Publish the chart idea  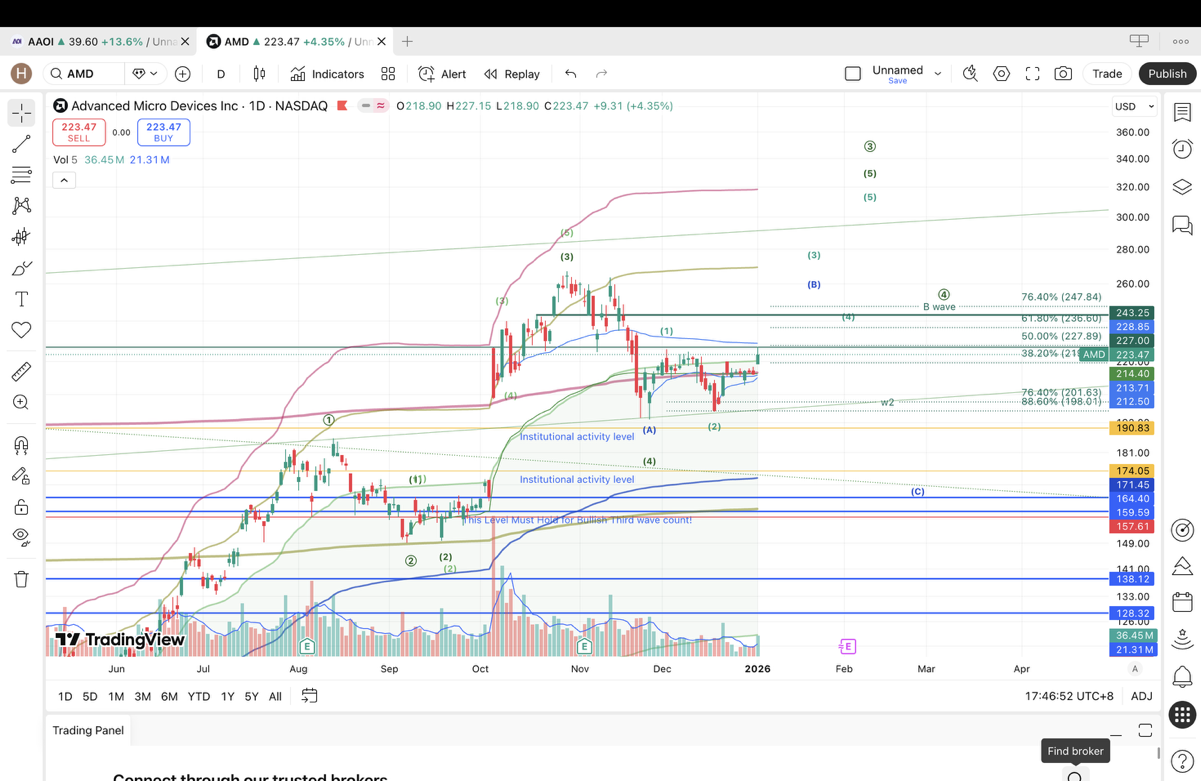(x=1167, y=74)
